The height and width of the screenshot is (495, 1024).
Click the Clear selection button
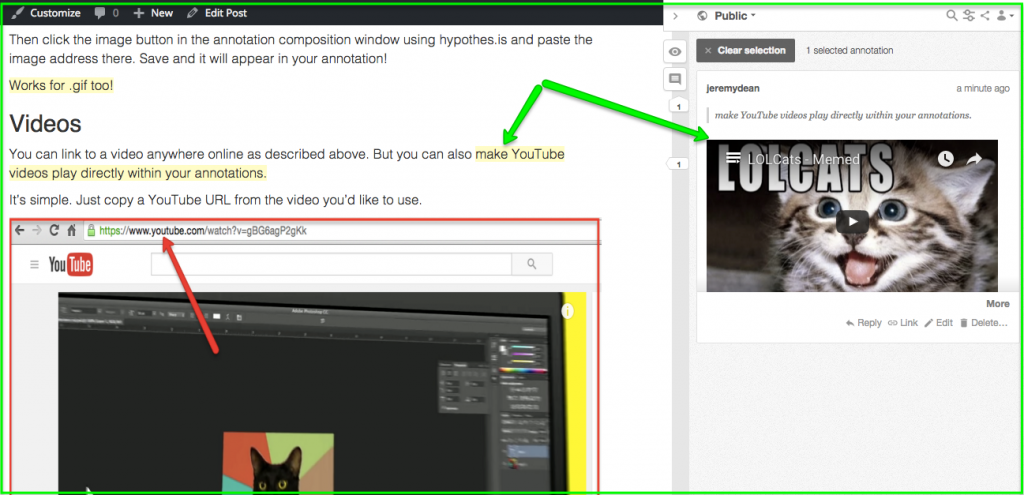coord(745,50)
